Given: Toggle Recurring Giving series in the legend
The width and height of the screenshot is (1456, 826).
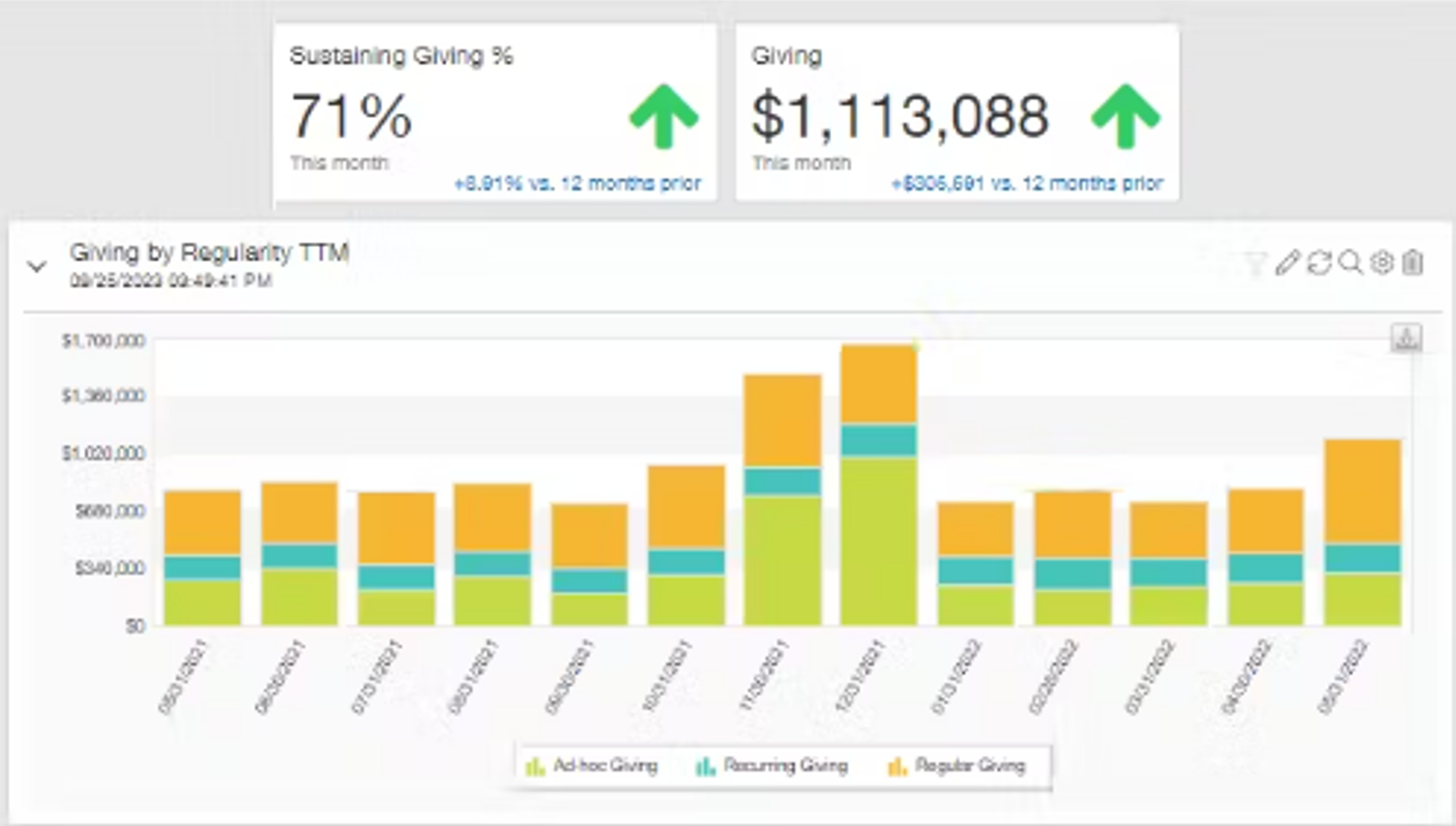Looking at the screenshot, I should click(772, 766).
